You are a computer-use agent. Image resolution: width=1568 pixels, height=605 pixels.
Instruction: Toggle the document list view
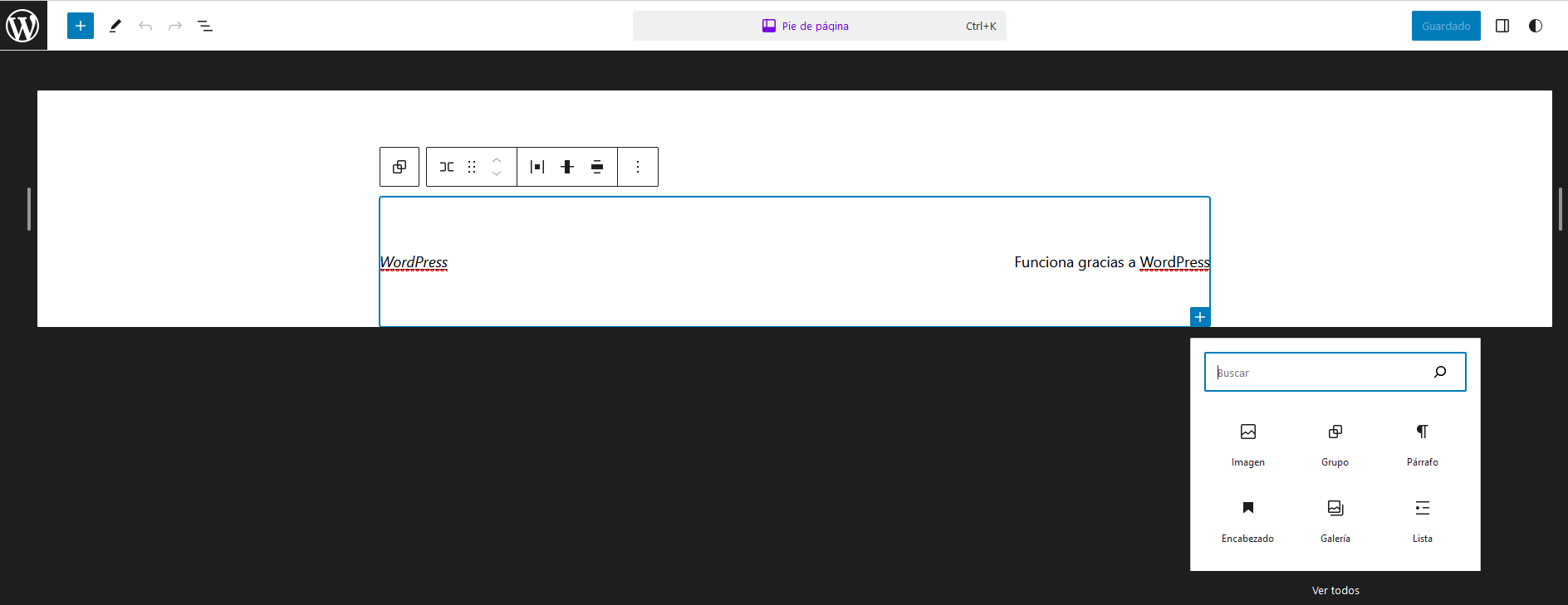205,26
